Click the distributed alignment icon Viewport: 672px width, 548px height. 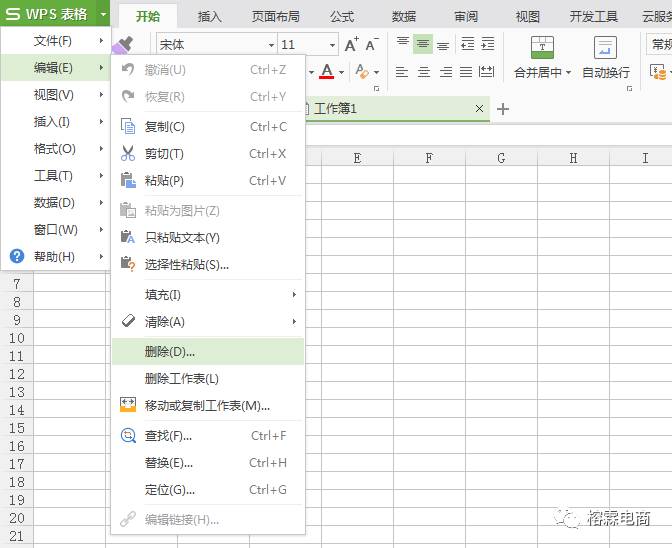tap(486, 72)
